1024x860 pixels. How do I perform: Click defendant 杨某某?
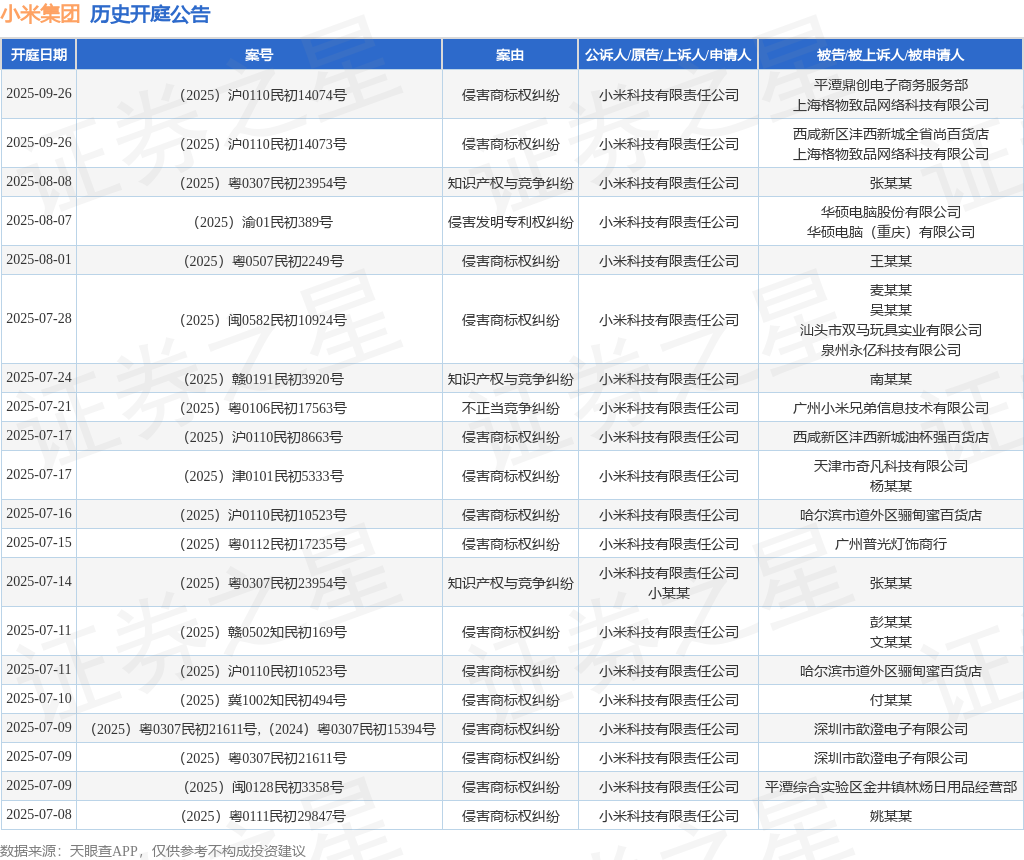(x=891, y=486)
